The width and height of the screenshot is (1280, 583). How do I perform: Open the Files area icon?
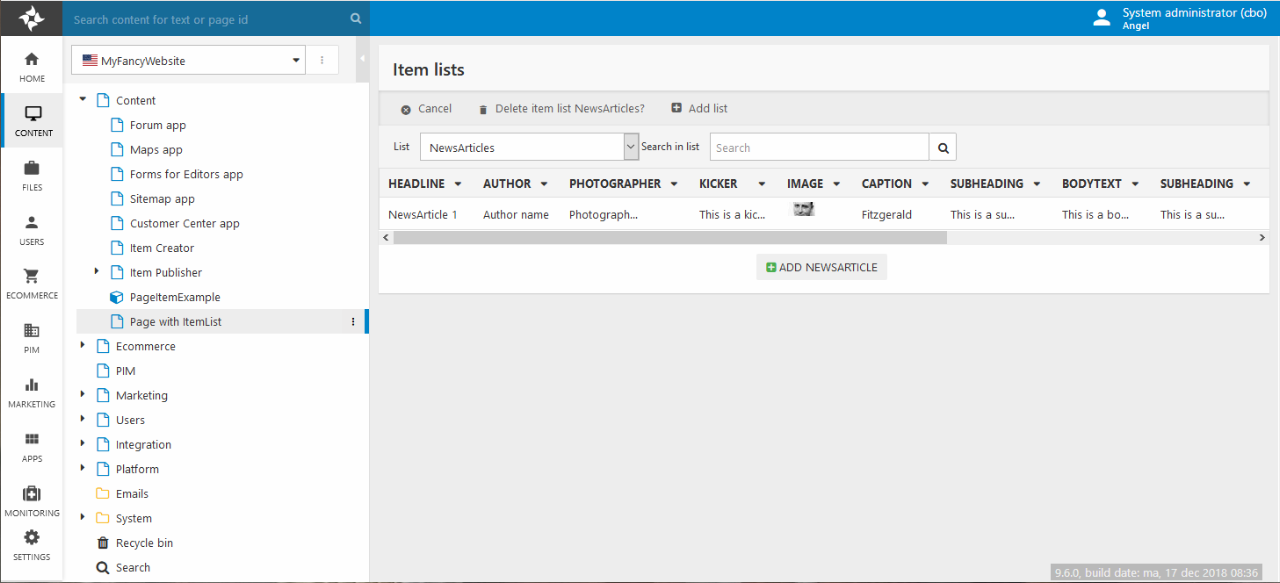pos(32,174)
